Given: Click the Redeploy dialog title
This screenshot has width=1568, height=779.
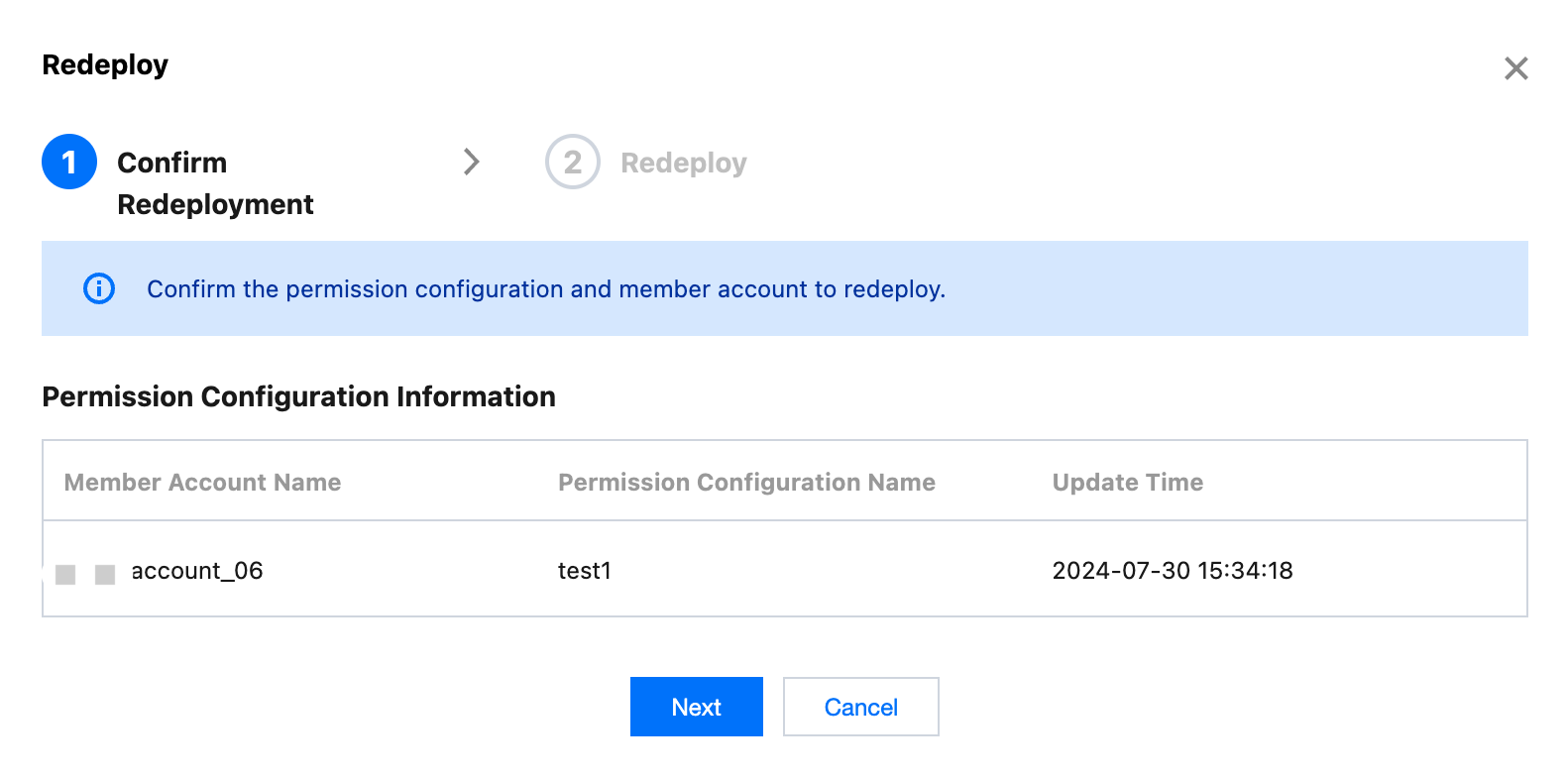Looking at the screenshot, I should point(105,65).
